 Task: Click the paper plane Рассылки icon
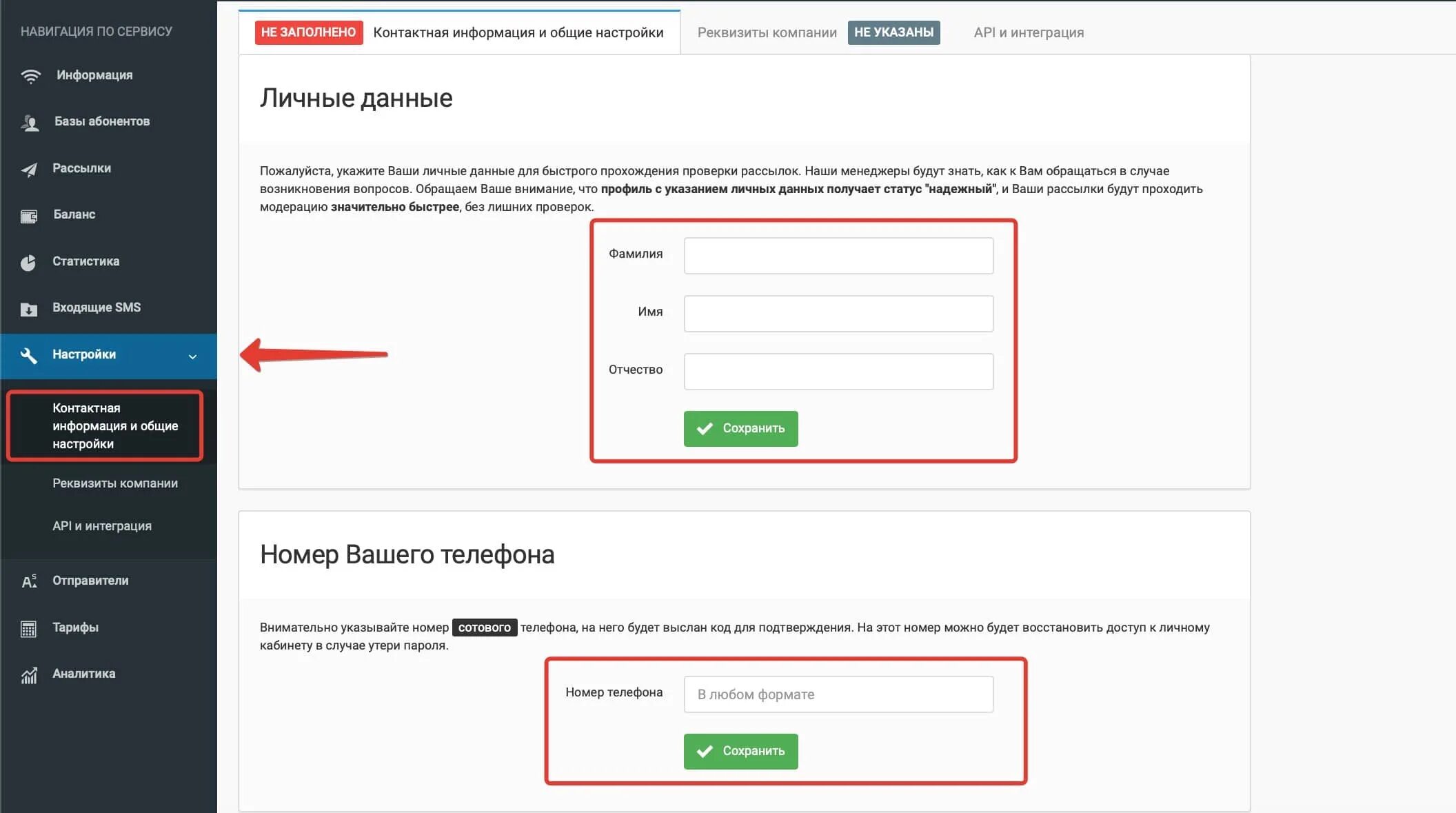(29, 170)
